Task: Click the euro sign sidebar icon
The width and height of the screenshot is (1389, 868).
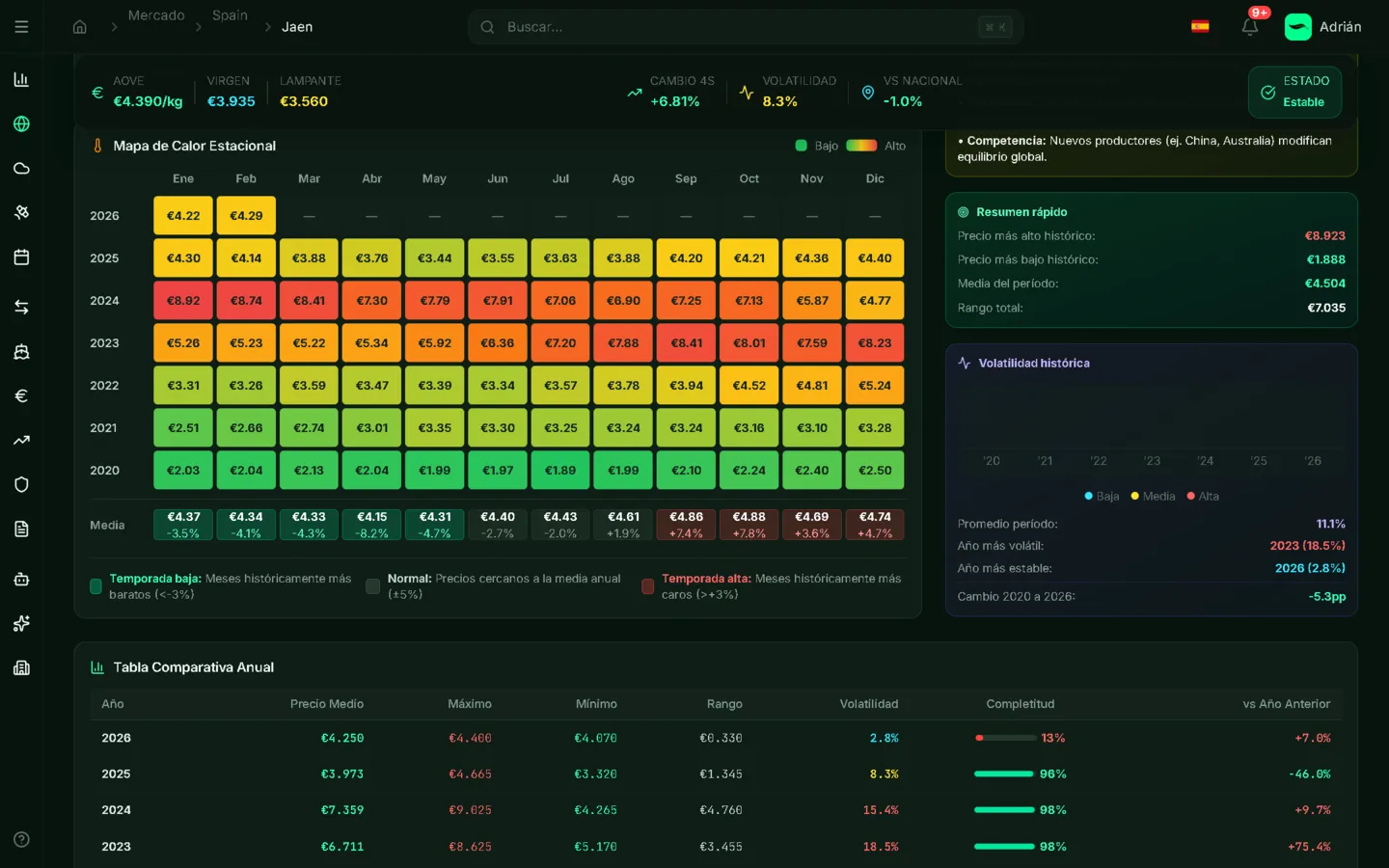Action: 21,396
